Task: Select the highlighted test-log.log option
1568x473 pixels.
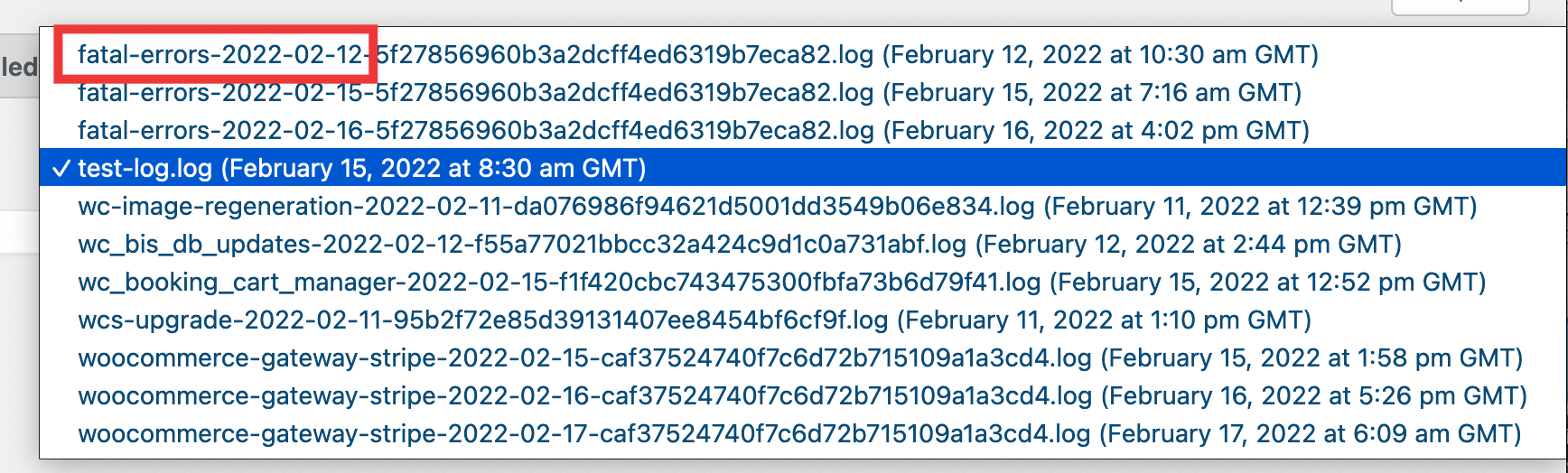Action: pyautogui.click(x=361, y=169)
